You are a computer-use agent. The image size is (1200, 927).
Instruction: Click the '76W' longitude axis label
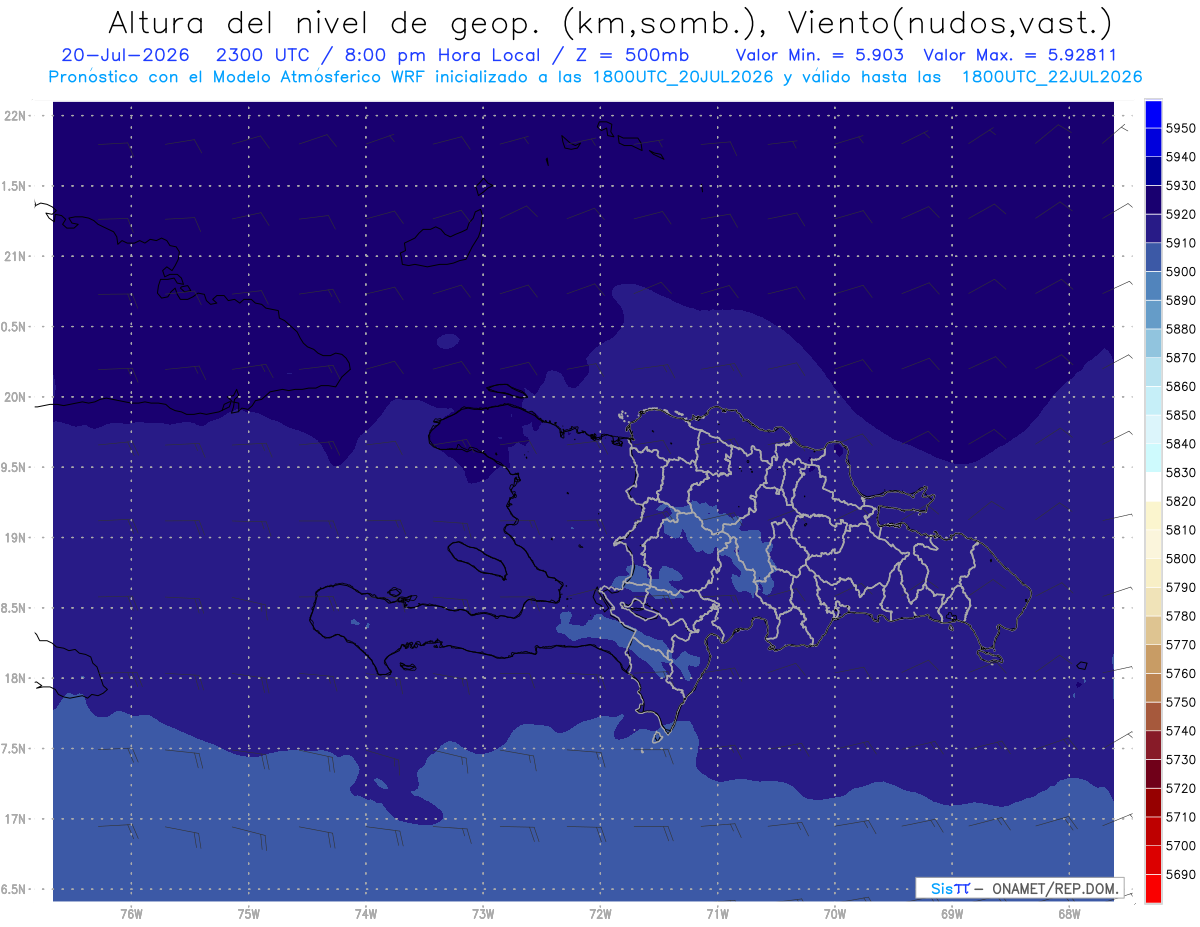click(x=131, y=914)
